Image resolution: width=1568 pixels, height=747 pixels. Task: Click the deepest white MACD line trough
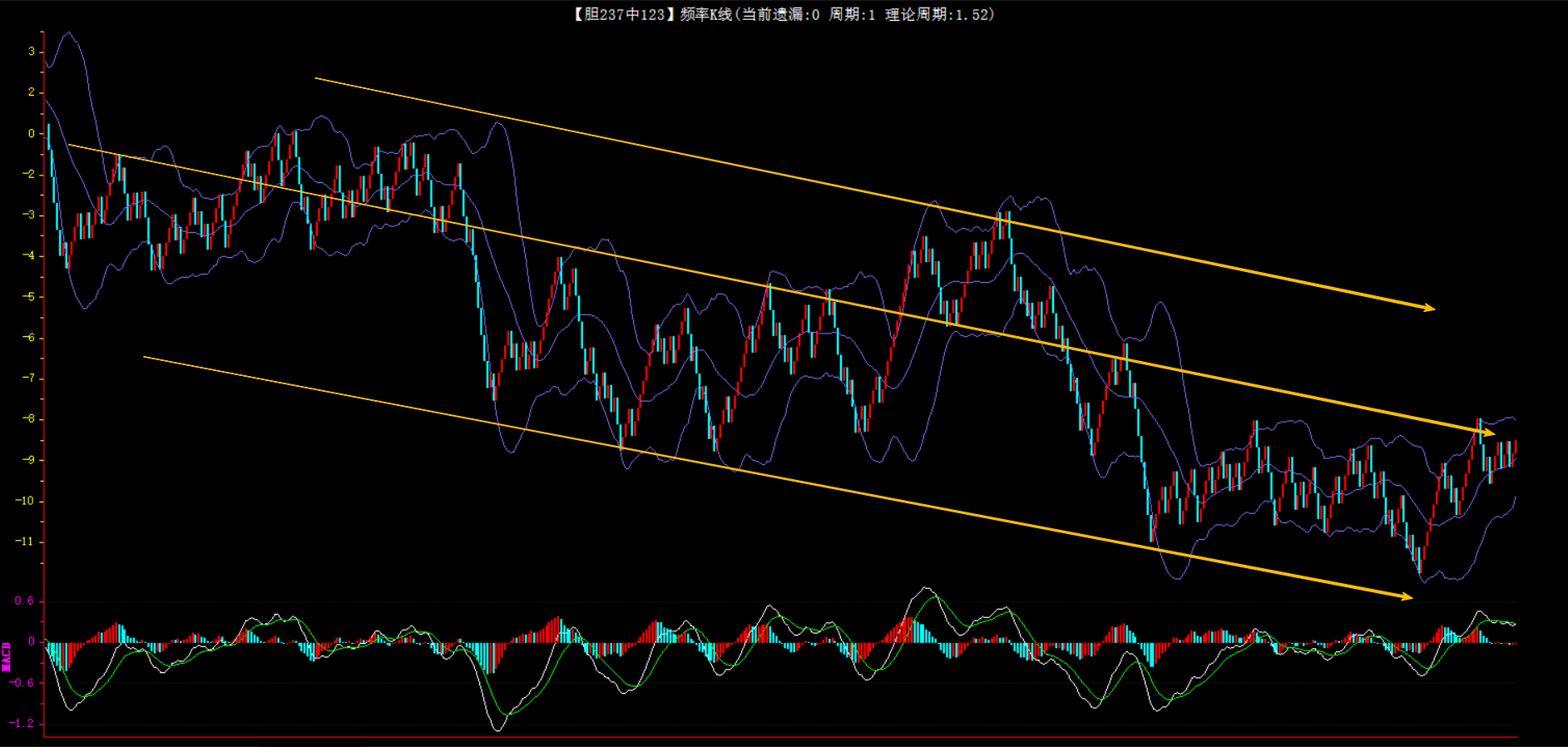click(x=498, y=729)
